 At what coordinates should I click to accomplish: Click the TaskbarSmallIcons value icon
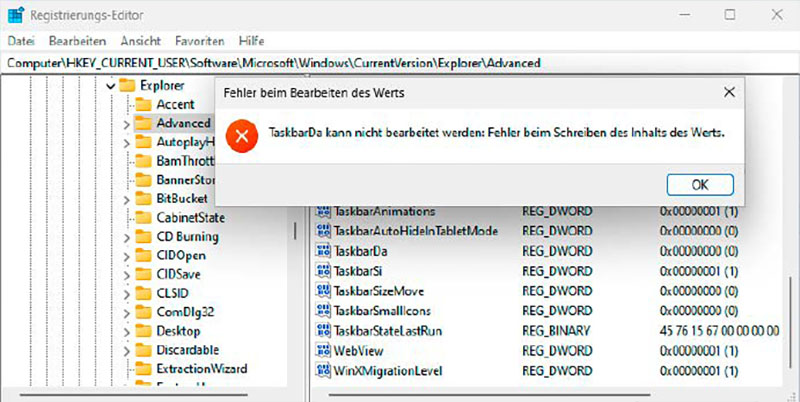pos(323,310)
